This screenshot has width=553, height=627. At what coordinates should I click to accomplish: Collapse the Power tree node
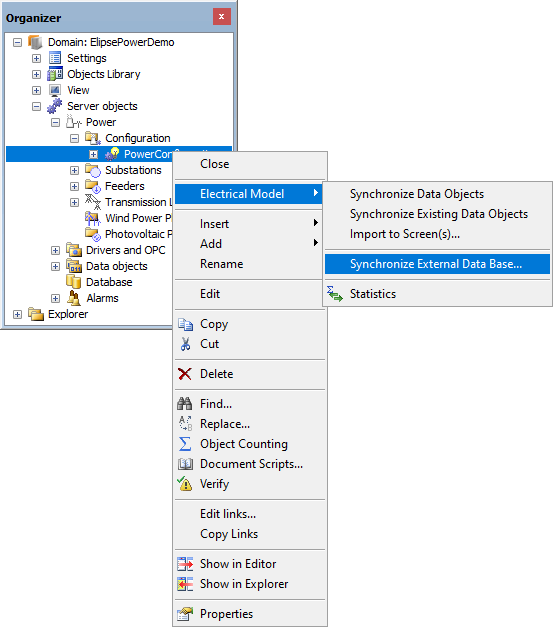pyautogui.click(x=56, y=122)
